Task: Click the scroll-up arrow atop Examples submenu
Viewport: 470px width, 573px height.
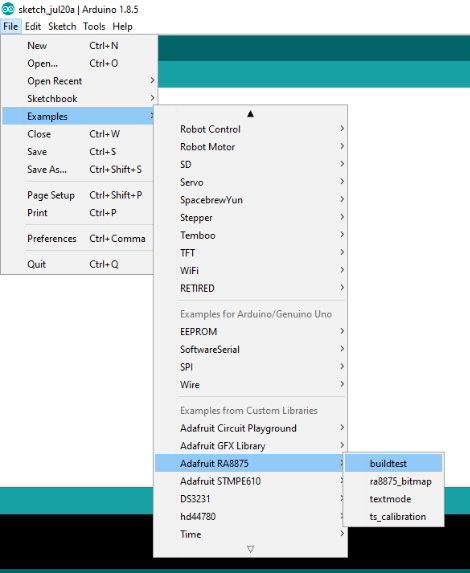Action: pos(250,114)
